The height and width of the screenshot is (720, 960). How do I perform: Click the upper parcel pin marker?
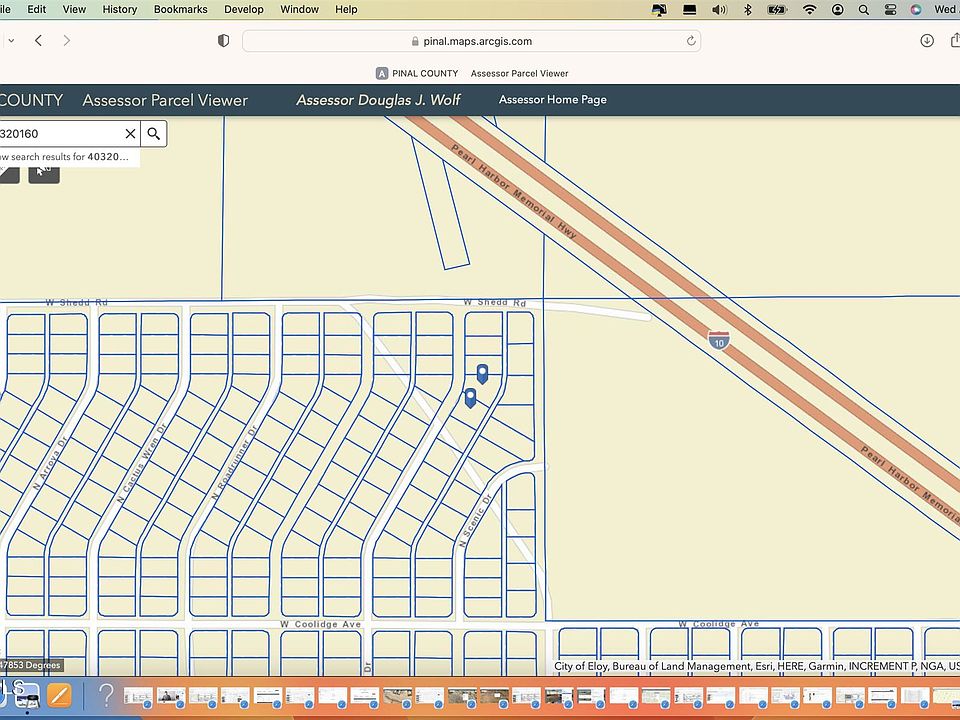click(482, 373)
